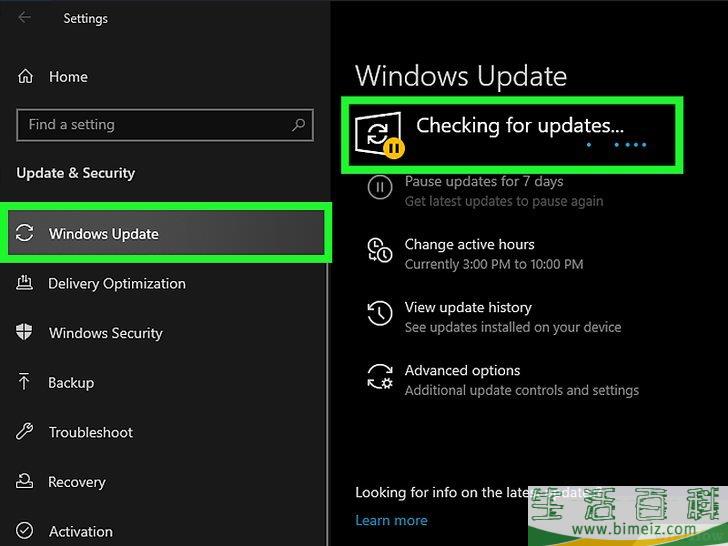The height and width of the screenshot is (546, 728).
Task: Select Windows Update in the sidebar
Action: coord(104,234)
